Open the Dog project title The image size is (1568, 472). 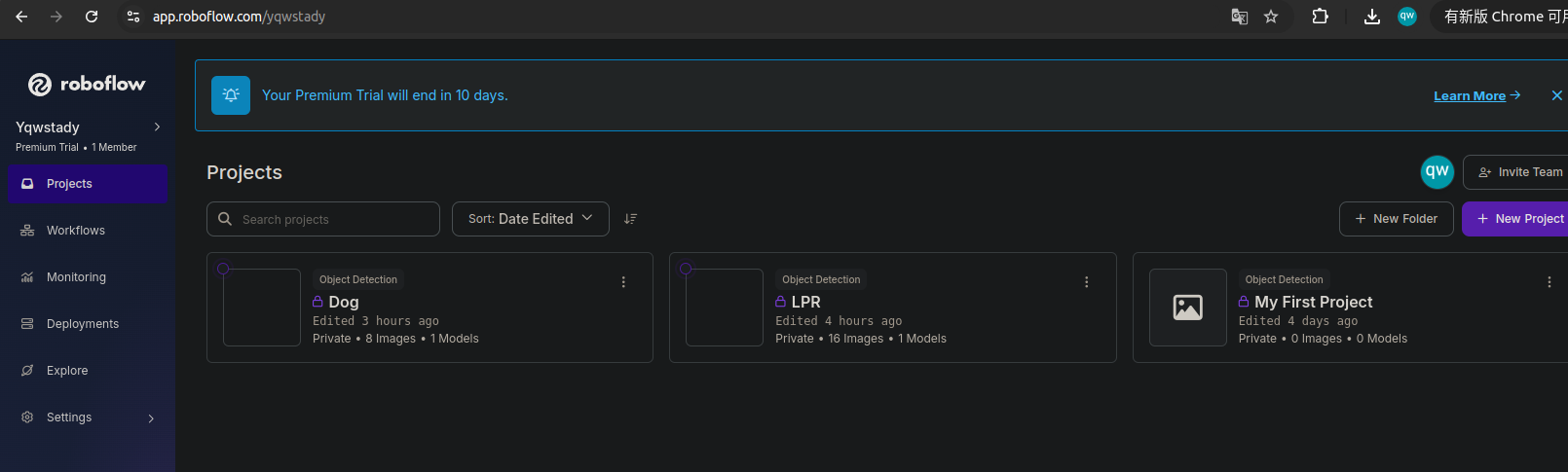point(344,302)
